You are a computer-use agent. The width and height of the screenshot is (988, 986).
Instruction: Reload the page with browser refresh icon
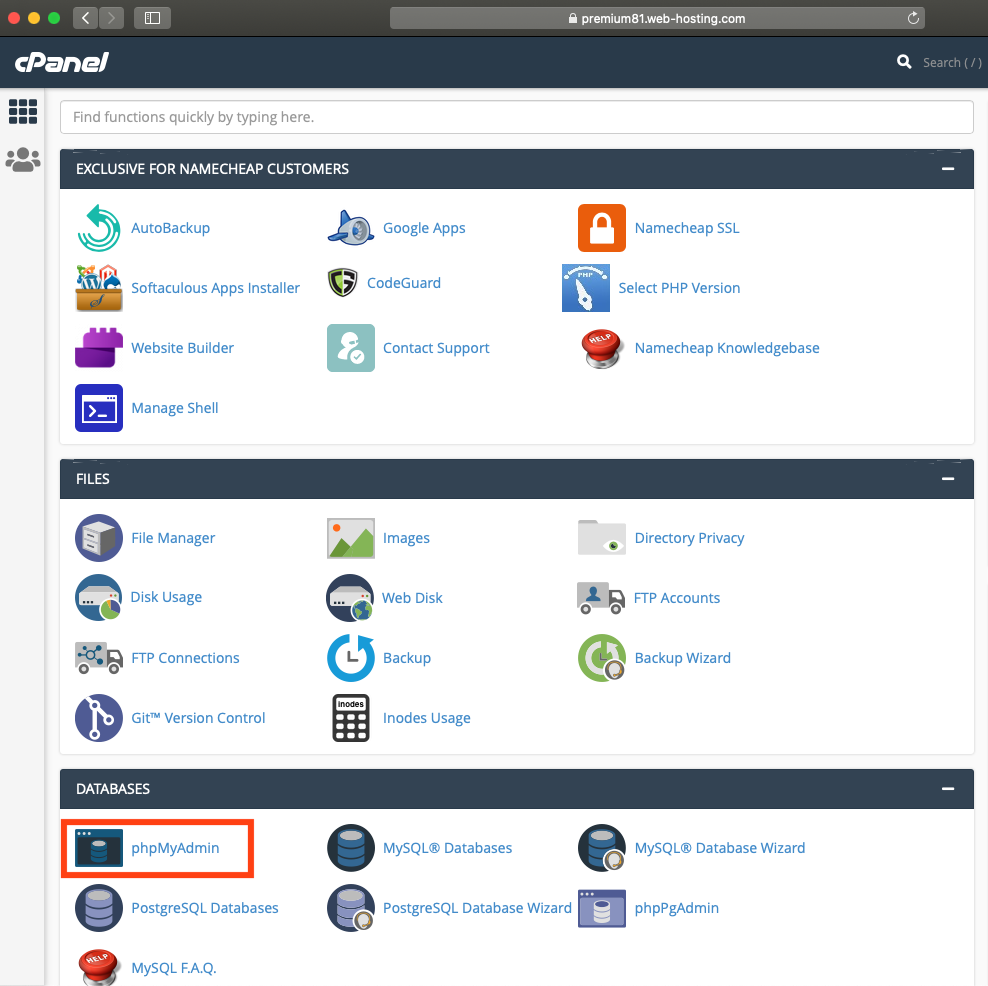pyautogui.click(x=913, y=18)
